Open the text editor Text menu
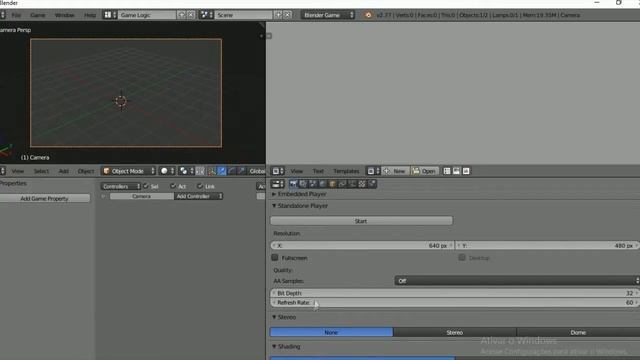Viewport: 640px width, 360px height. coord(318,171)
